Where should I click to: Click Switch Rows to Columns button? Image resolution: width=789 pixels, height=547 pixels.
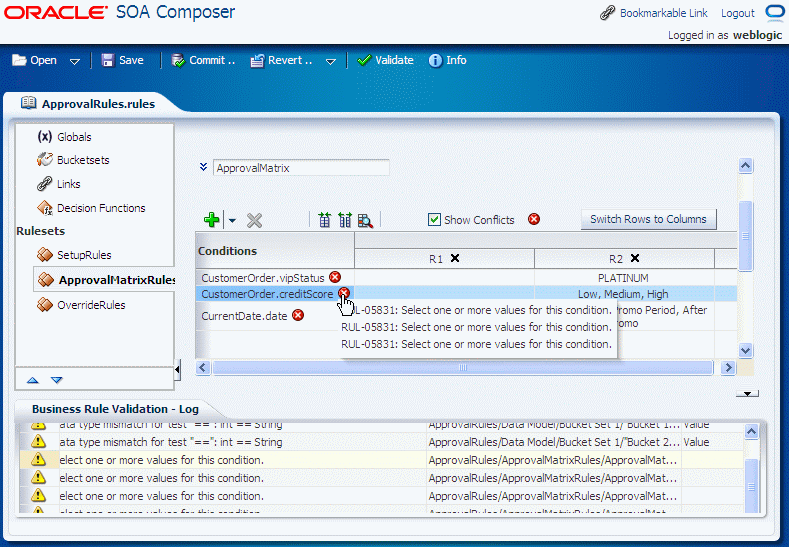648,219
